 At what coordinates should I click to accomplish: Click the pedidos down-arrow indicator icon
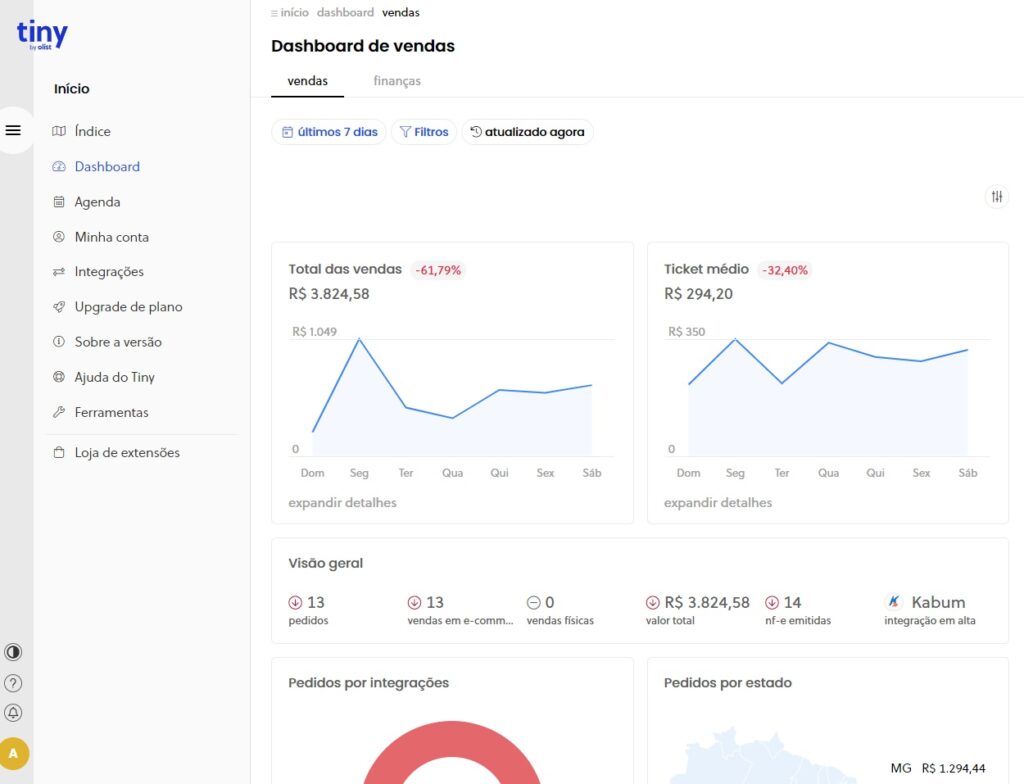point(295,602)
